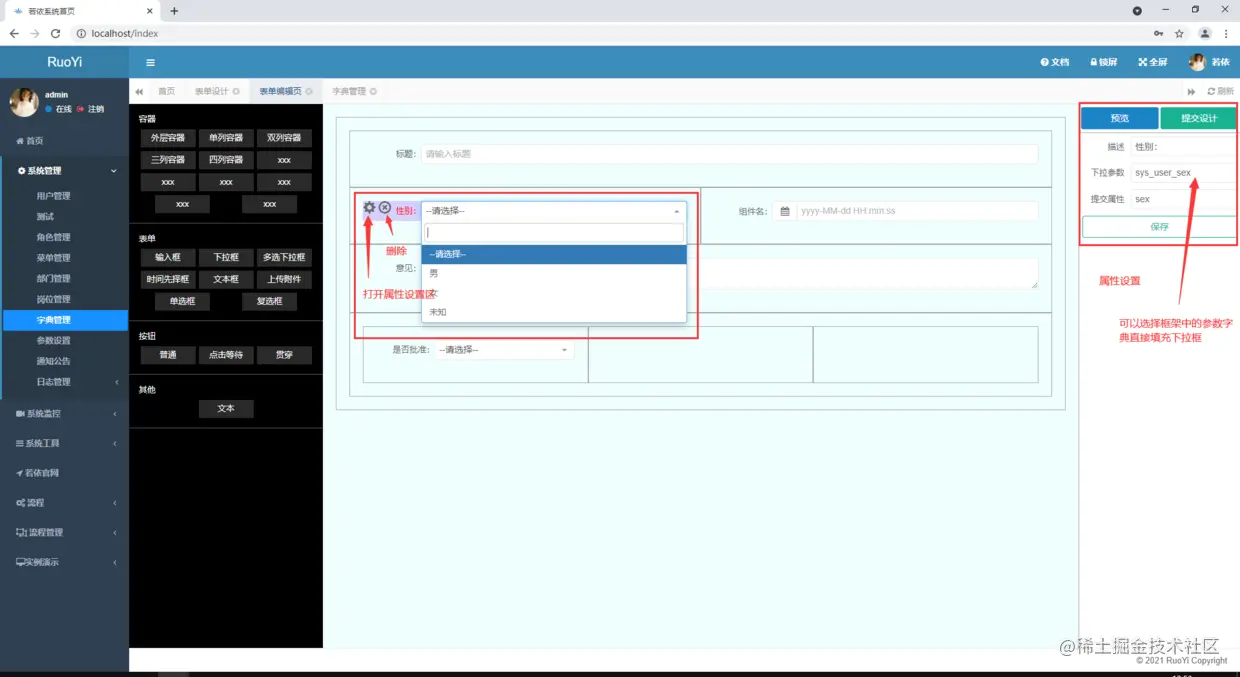Close the 表单编辑页 tab
Image resolution: width=1240 pixels, height=677 pixels.
309,91
